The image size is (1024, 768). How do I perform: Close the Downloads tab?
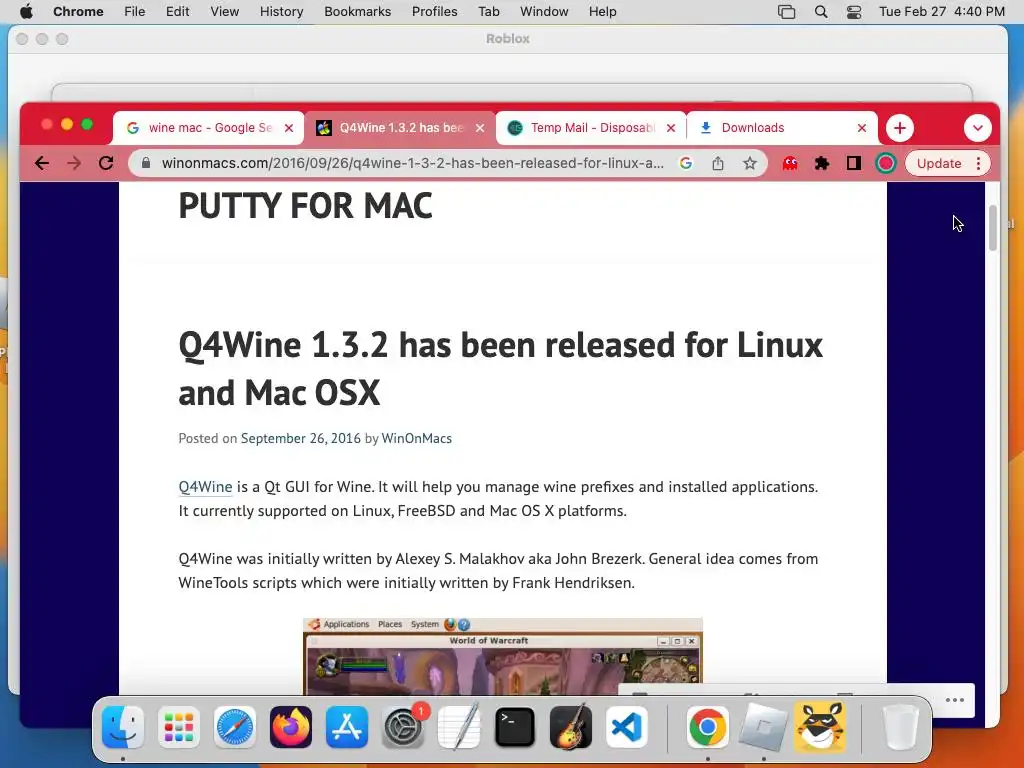tap(861, 128)
